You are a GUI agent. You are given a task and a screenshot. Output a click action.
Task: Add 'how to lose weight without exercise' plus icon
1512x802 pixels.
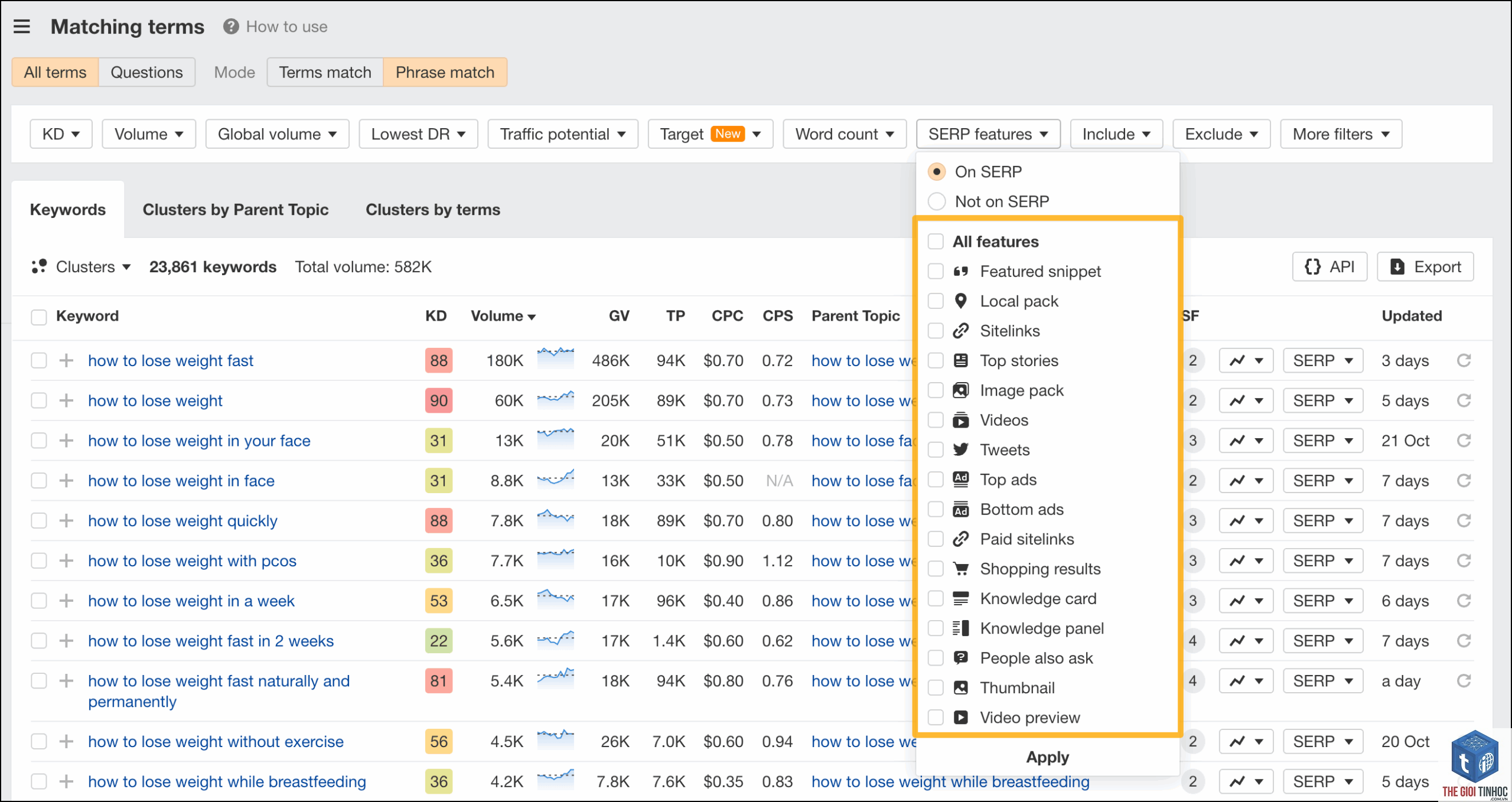67,741
